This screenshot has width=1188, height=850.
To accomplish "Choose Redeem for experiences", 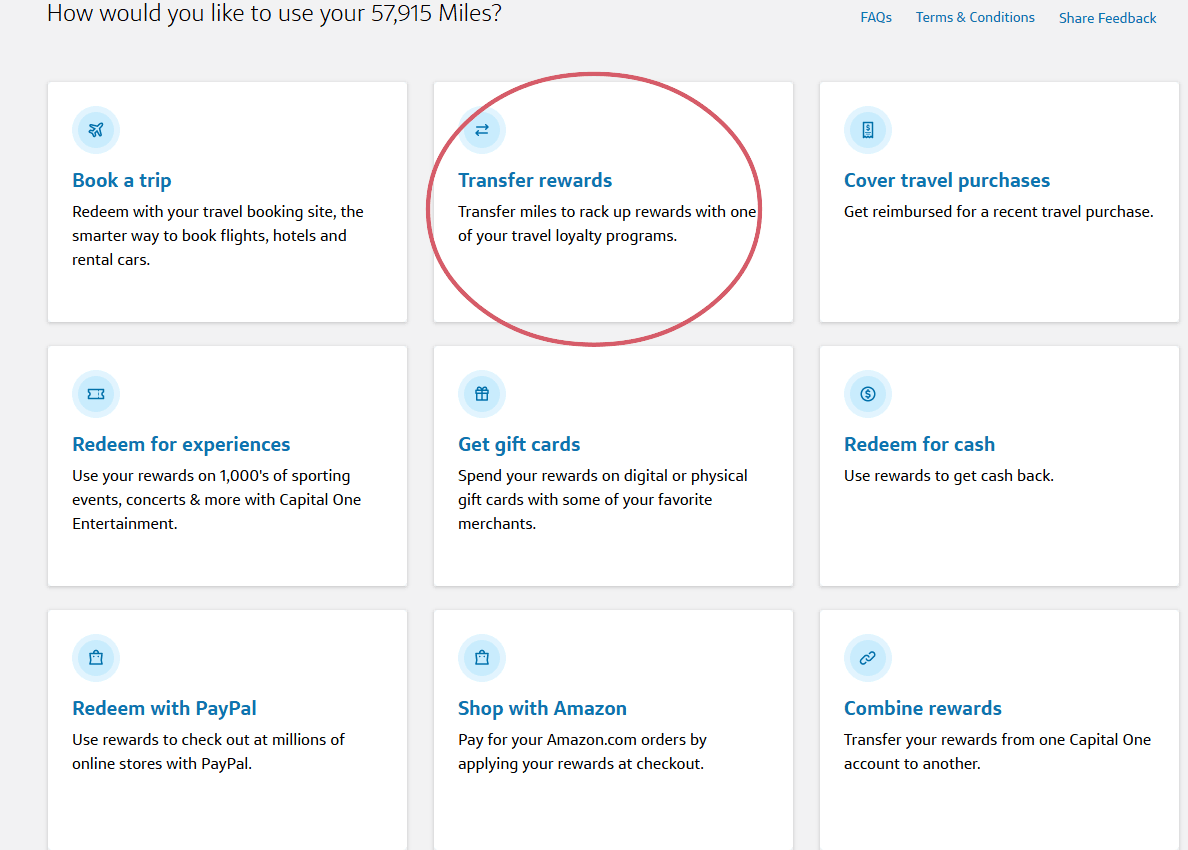I will point(181,444).
